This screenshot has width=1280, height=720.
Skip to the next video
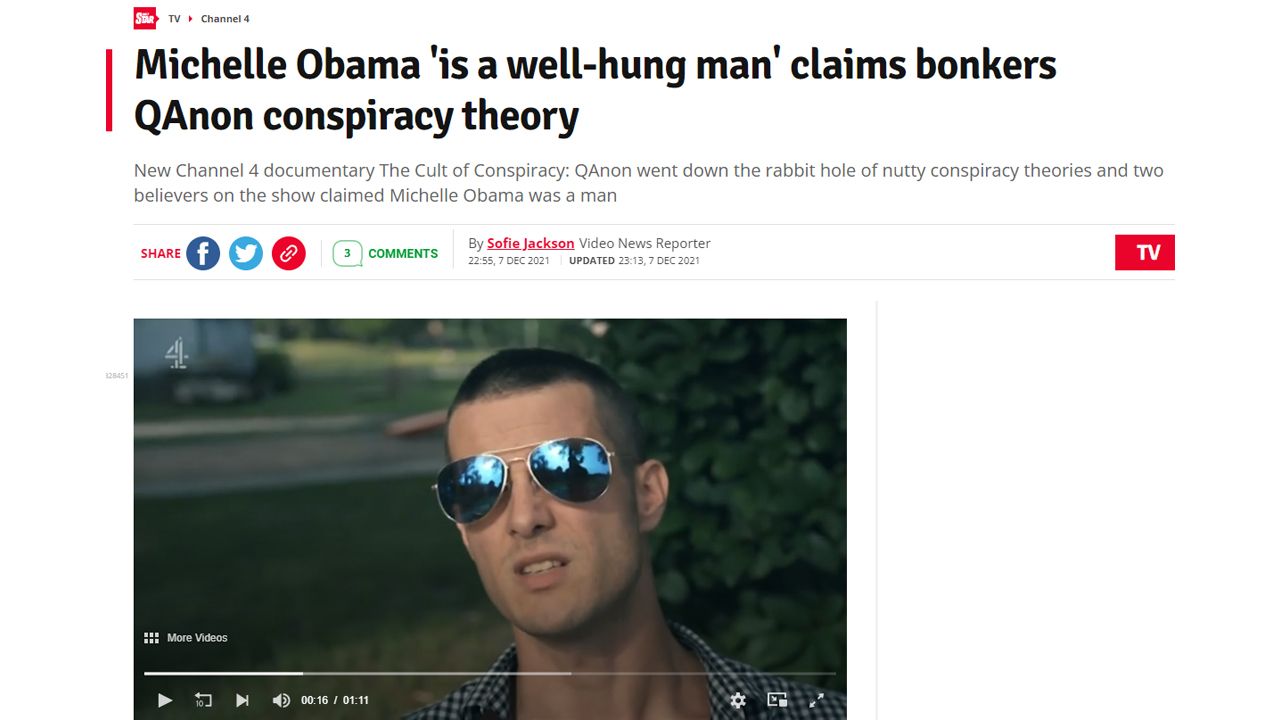tap(242, 700)
